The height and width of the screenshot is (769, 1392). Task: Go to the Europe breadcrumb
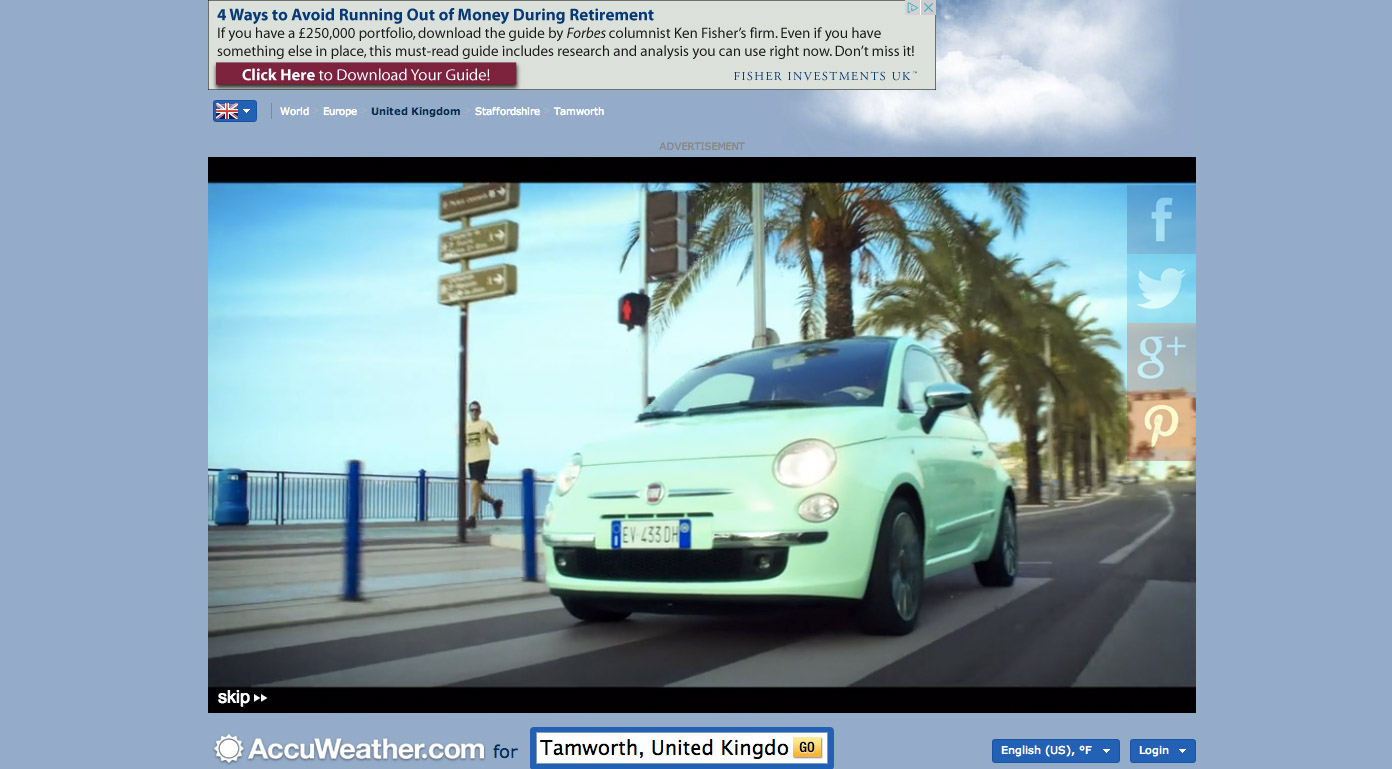tap(340, 111)
